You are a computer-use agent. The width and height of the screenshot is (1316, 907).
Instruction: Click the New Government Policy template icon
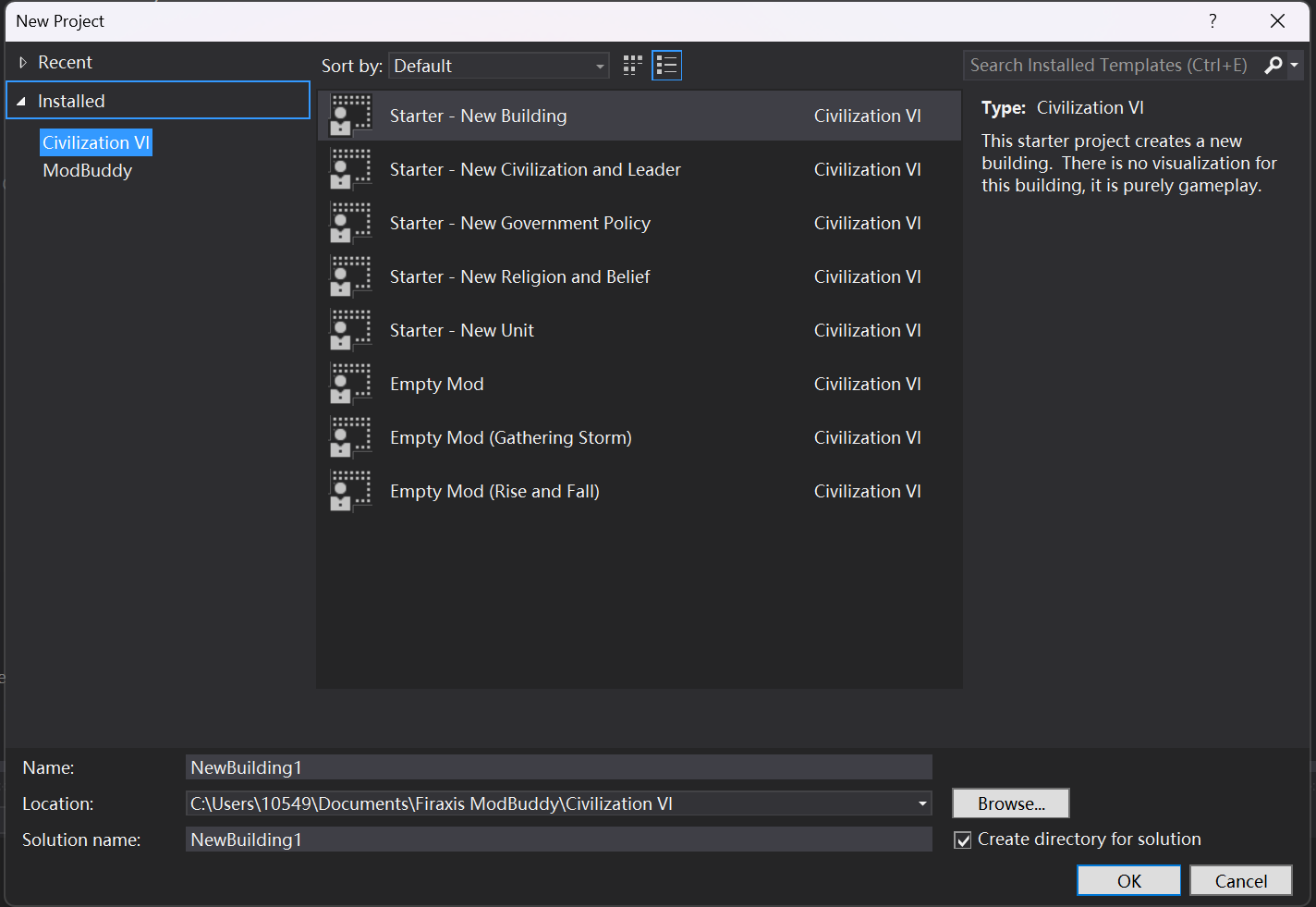(350, 224)
